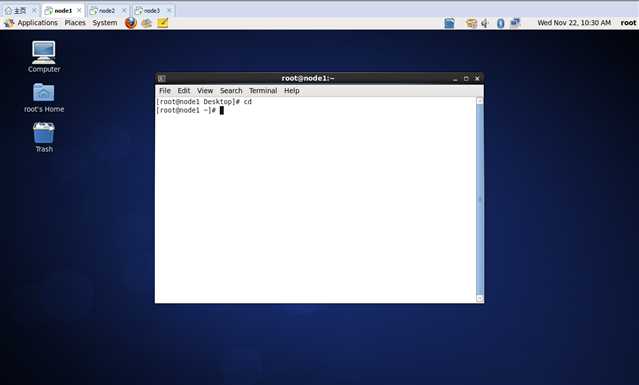This screenshot has height=385, width=639.
Task: Click the volume speaker tray icon
Action: [x=485, y=23]
